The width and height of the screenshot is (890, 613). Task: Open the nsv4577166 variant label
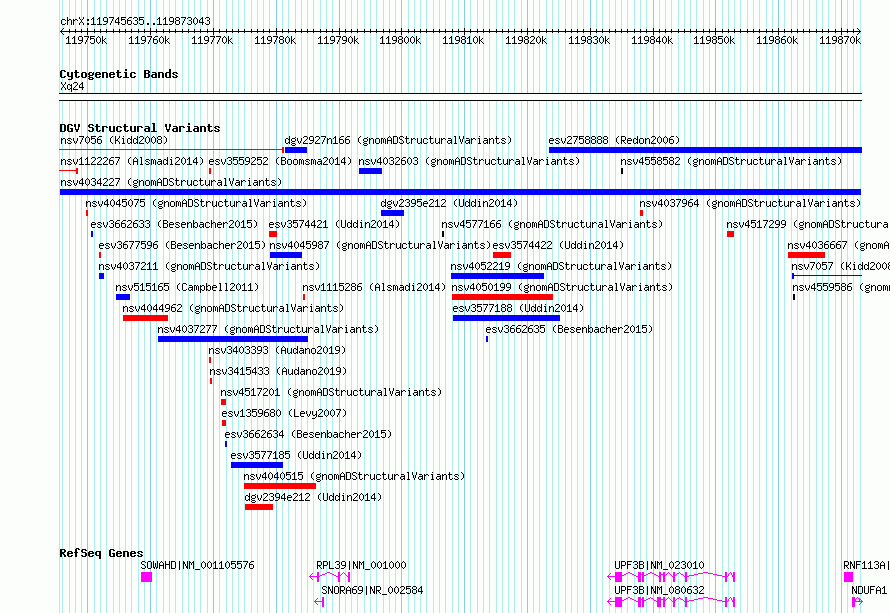[552, 224]
